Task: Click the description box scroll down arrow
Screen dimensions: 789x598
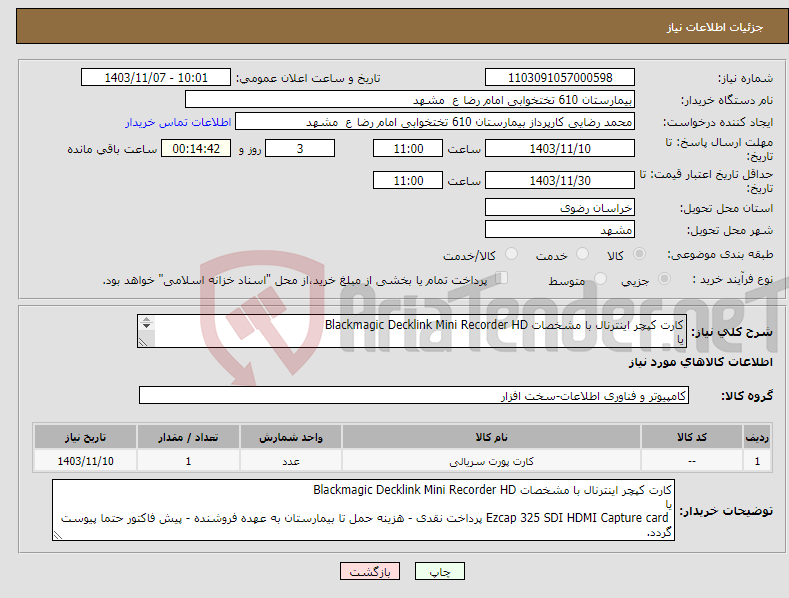Action: [146, 326]
